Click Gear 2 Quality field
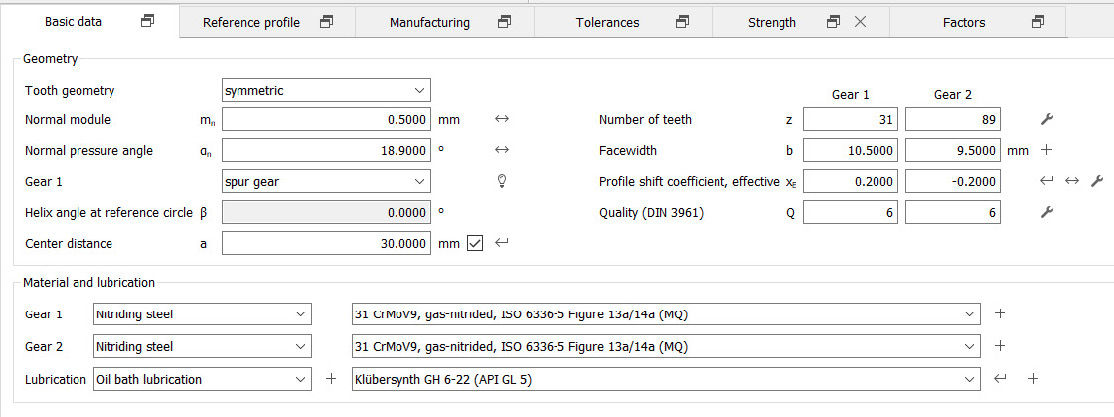 [953, 212]
